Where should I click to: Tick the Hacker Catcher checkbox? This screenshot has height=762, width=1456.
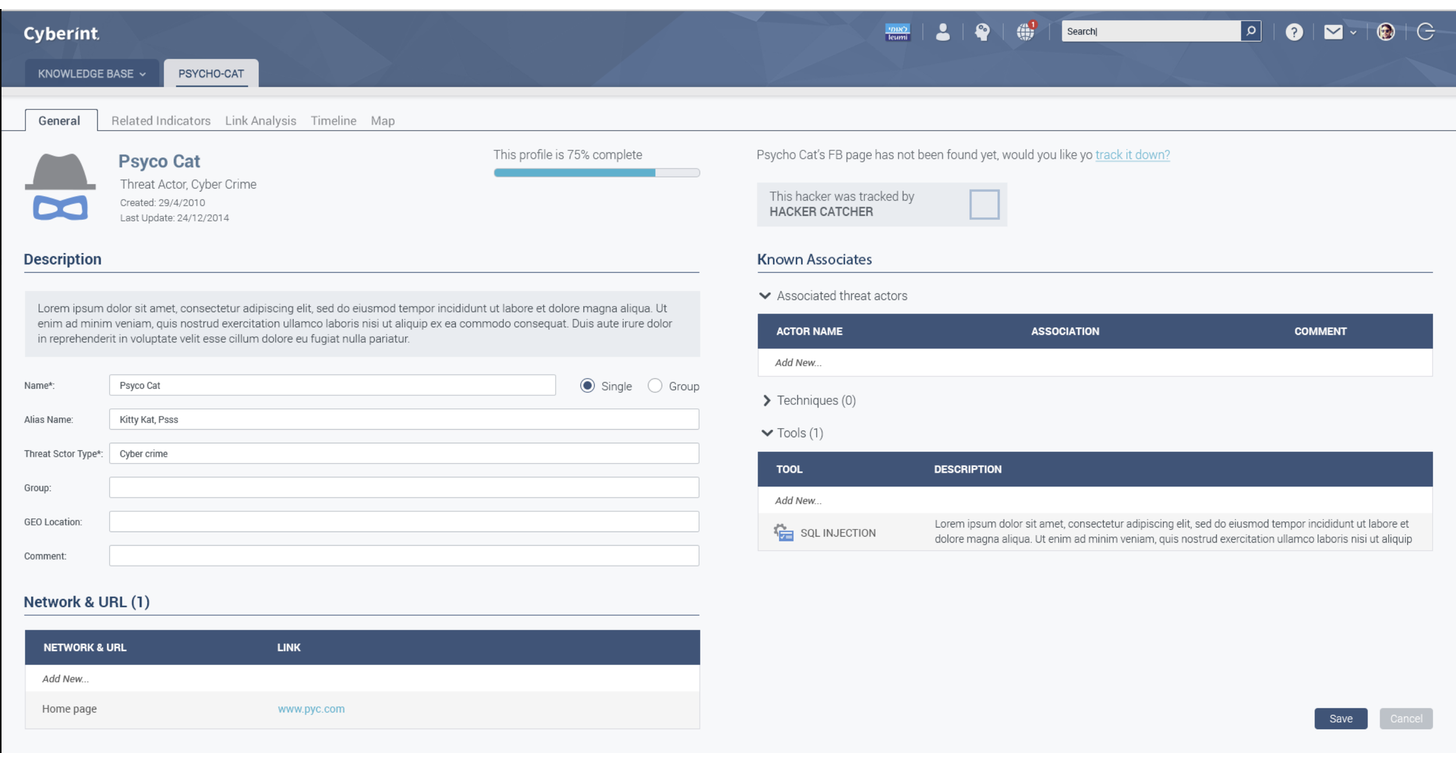coord(984,204)
